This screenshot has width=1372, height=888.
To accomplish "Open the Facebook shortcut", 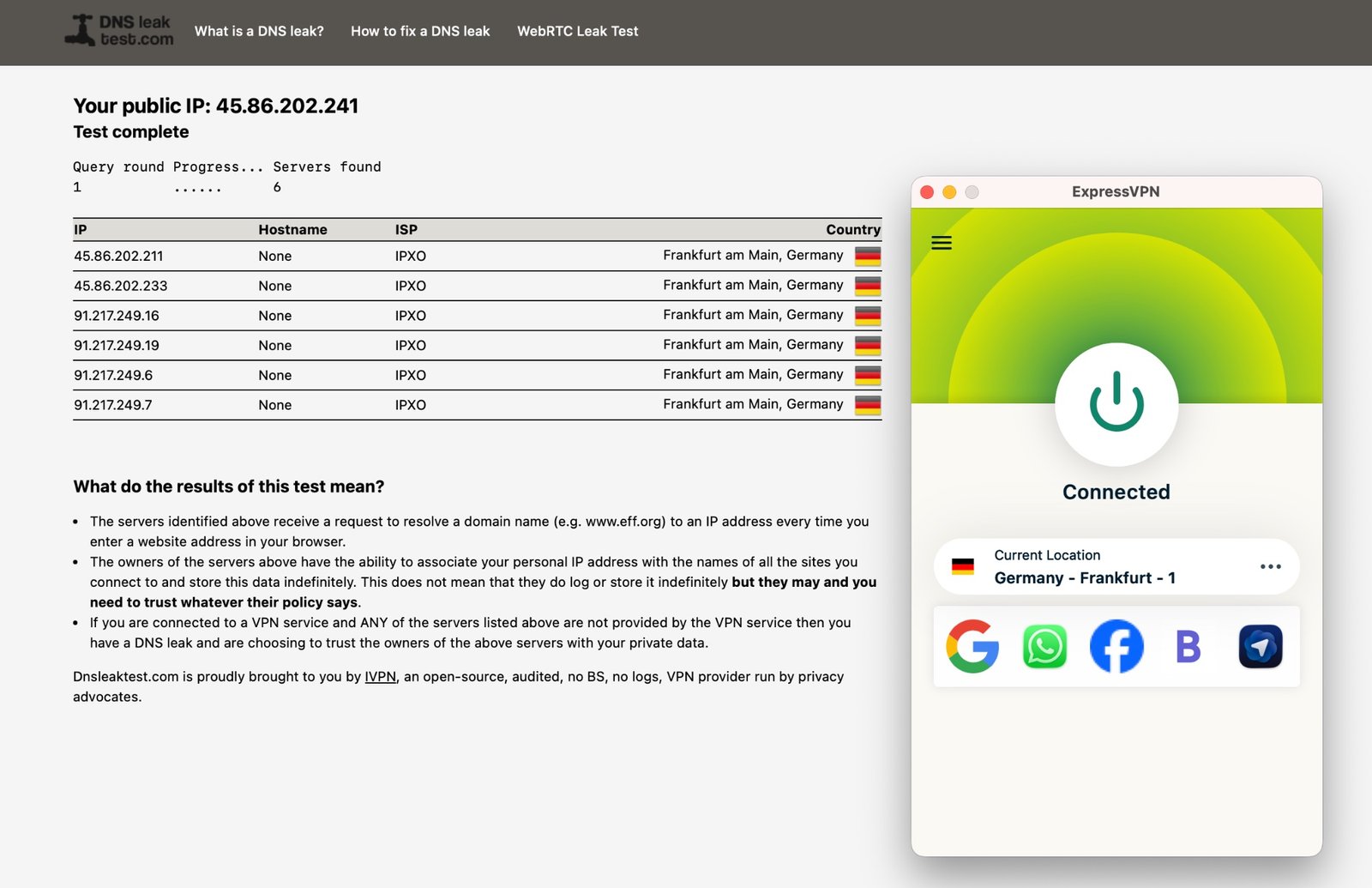I will coord(1116,646).
